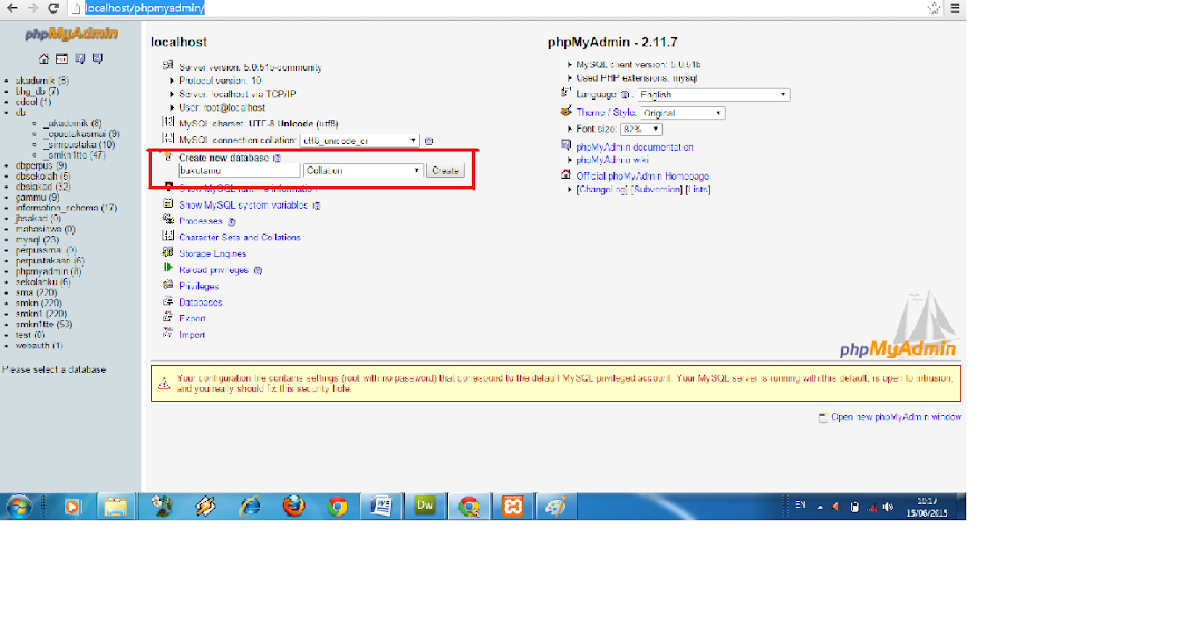Viewport: 1200px width, 630px height.
Task: Open the phpMyAdmin Home icon in sidebar
Action: click(x=44, y=58)
